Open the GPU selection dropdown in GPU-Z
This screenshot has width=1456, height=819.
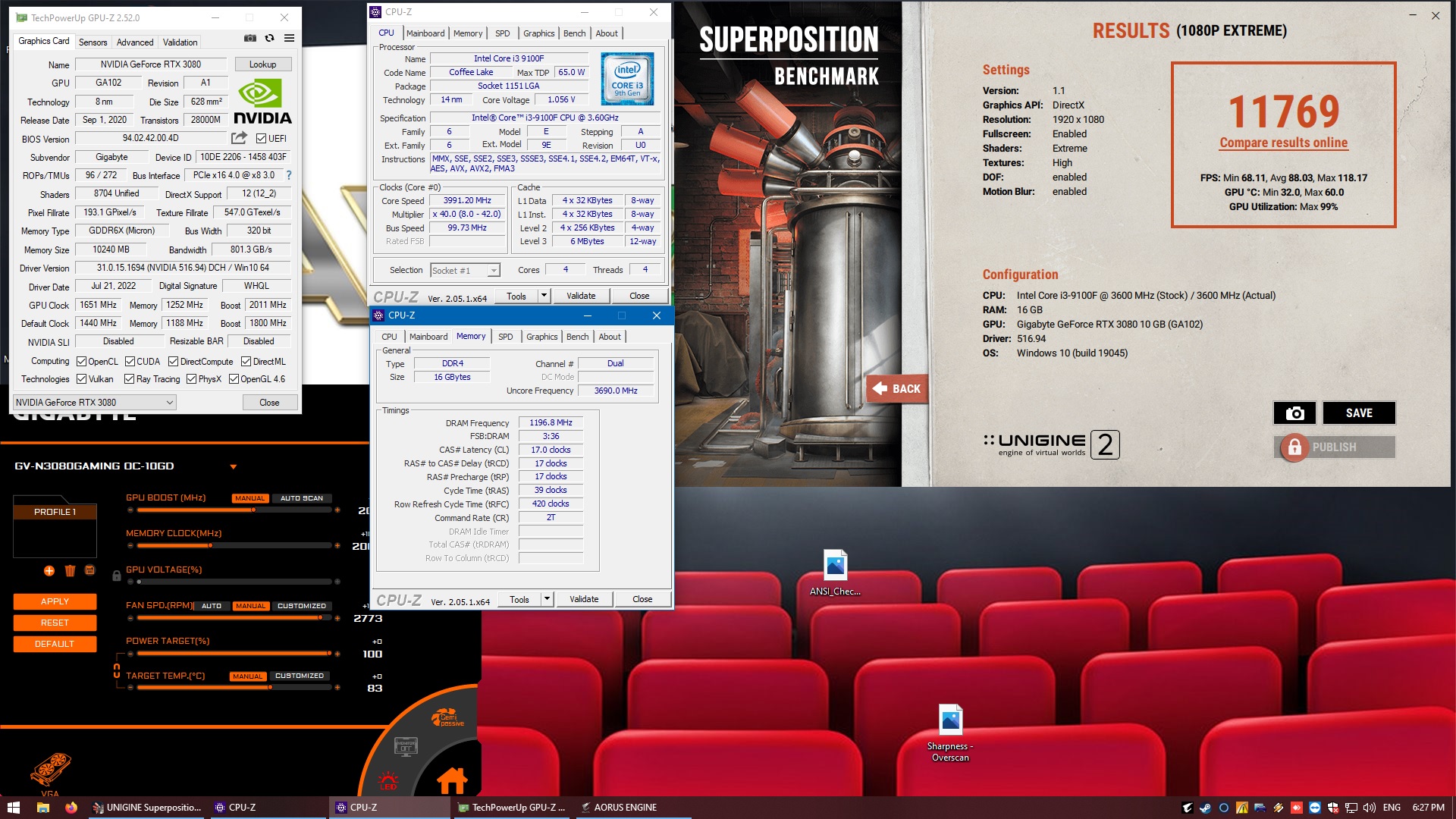coord(95,403)
